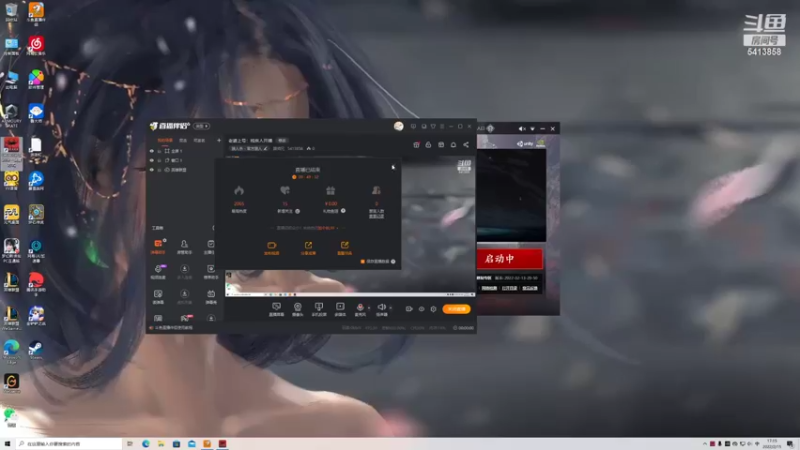Mute sound in the game launcher window

click(521, 129)
